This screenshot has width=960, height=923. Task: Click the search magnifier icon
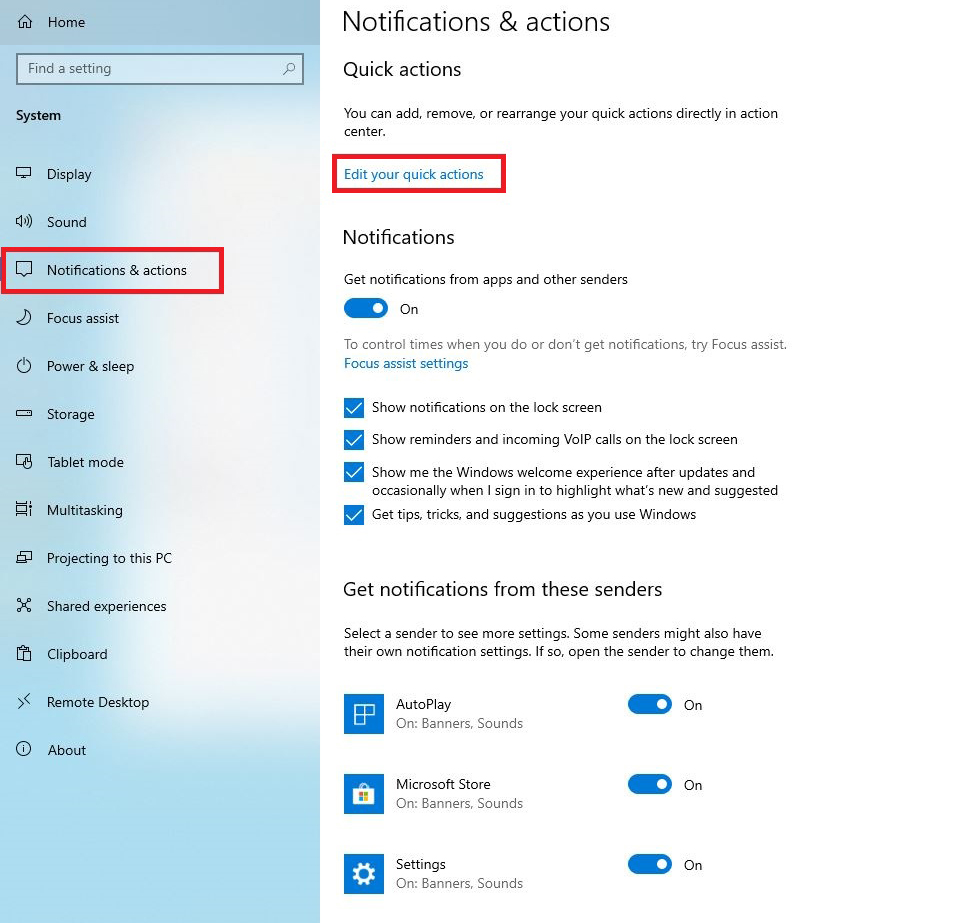289,69
